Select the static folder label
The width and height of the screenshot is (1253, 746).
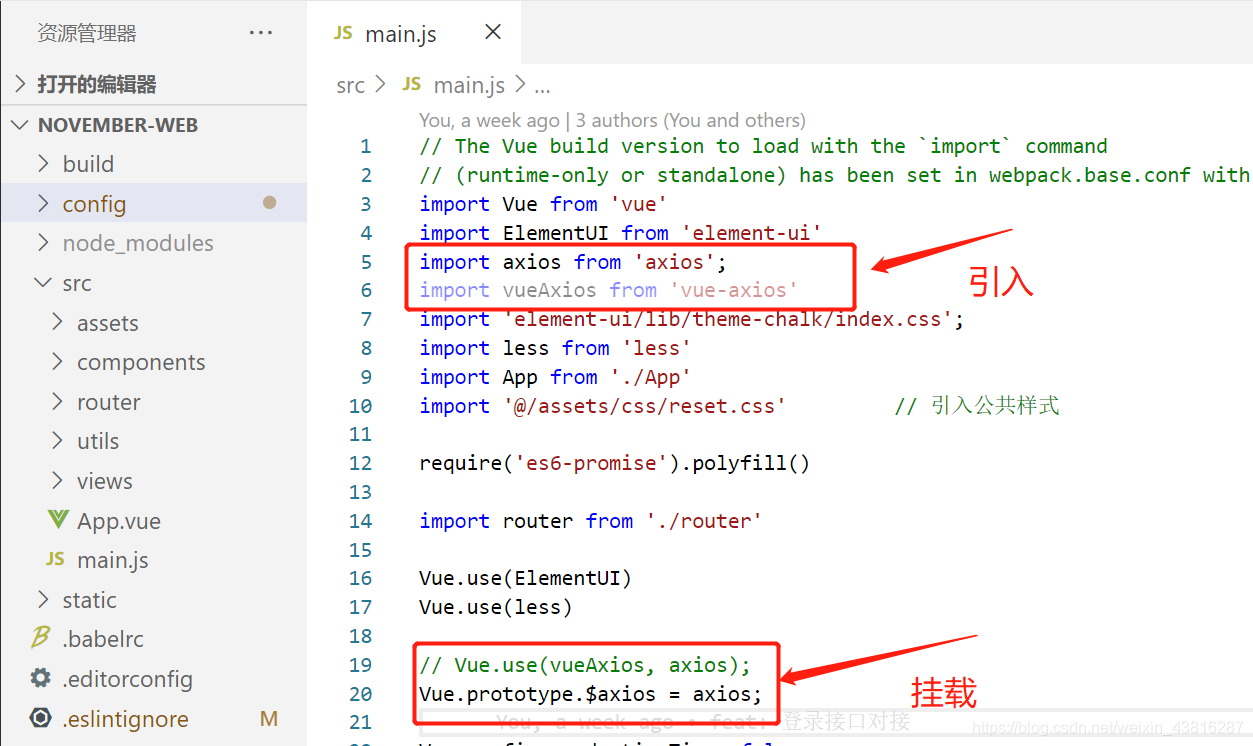[89, 600]
